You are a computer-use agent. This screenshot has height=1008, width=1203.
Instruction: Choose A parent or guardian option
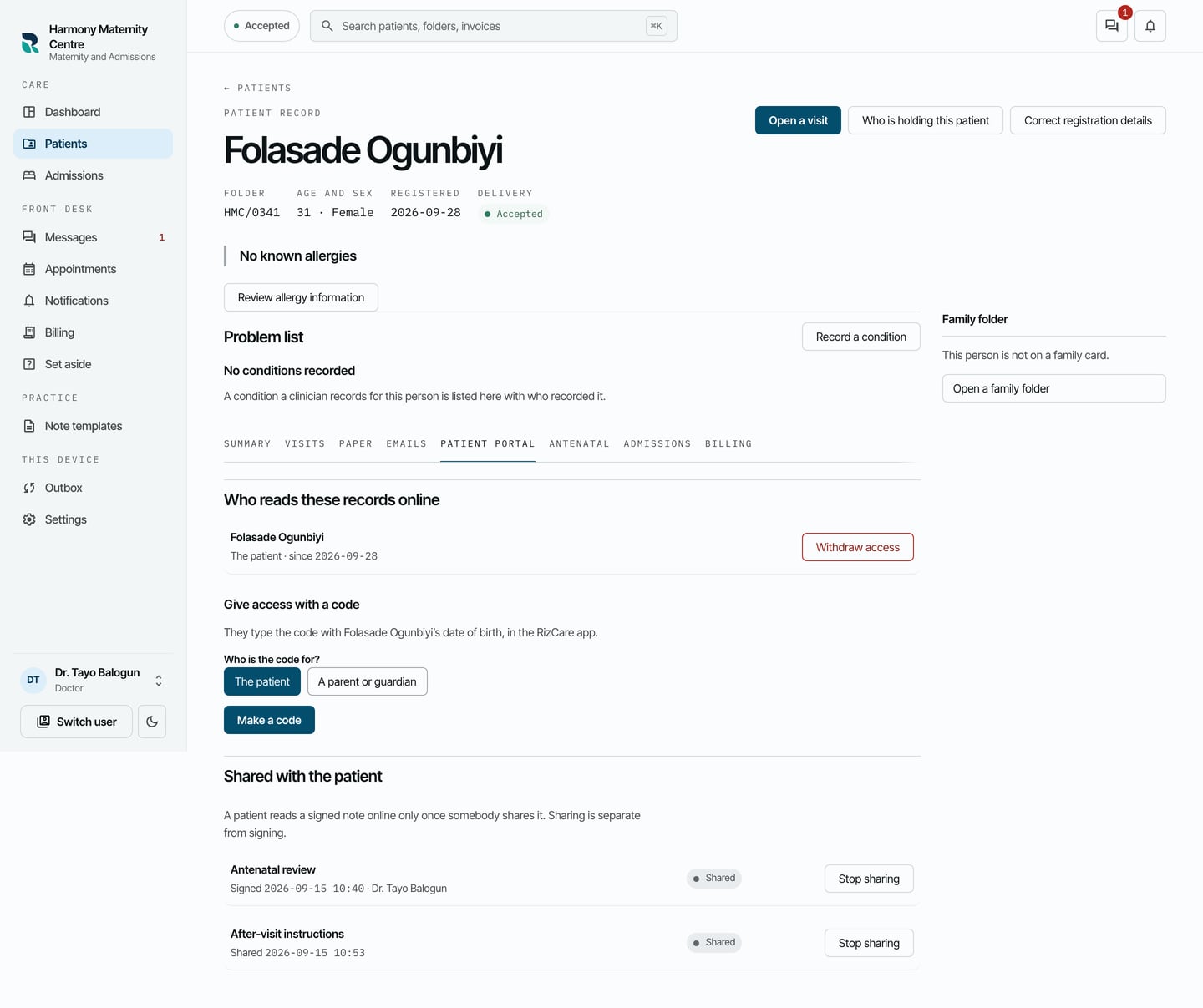368,681
